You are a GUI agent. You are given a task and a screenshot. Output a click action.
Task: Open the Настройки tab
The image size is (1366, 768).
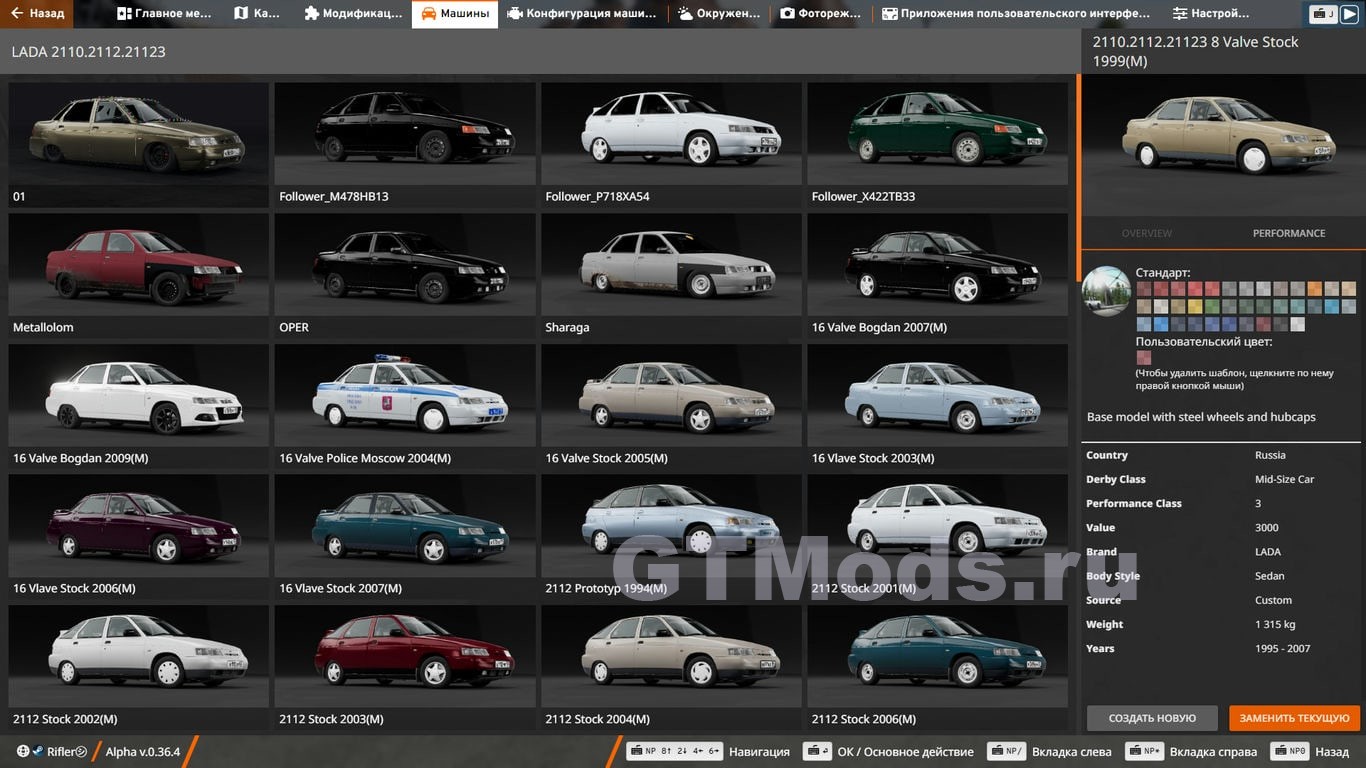1211,14
